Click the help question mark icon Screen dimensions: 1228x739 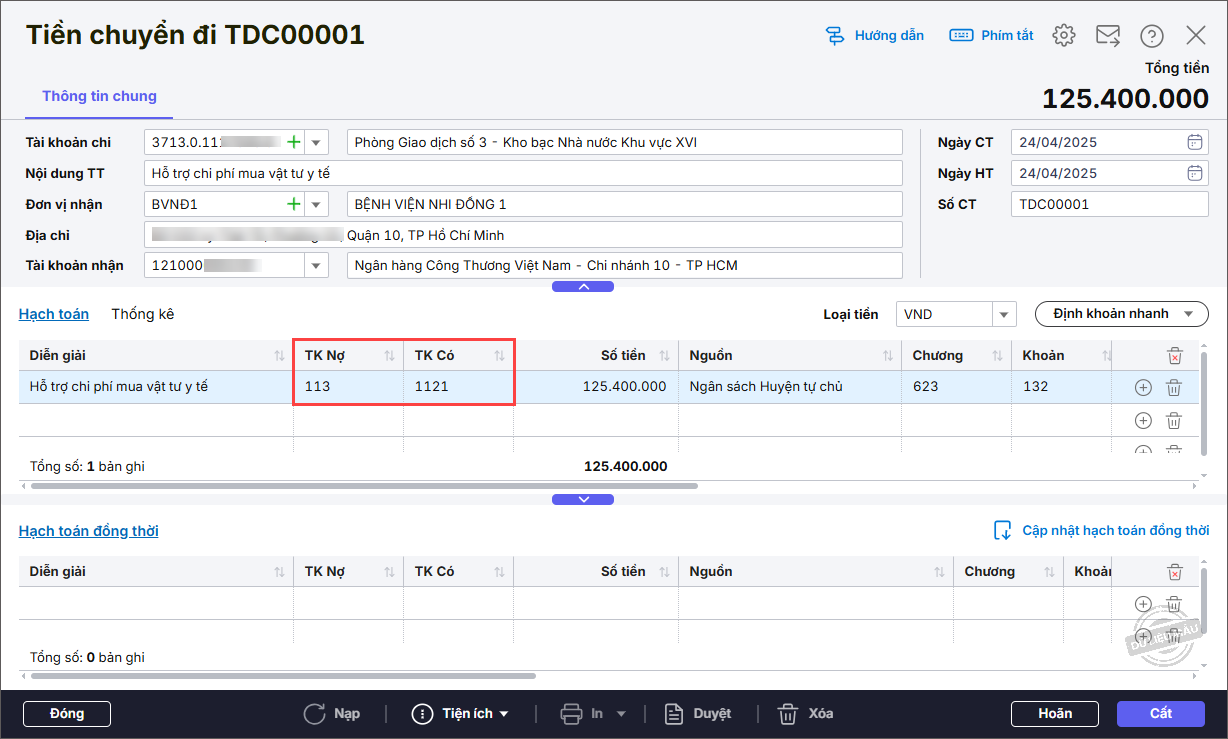pyautogui.click(x=1151, y=36)
